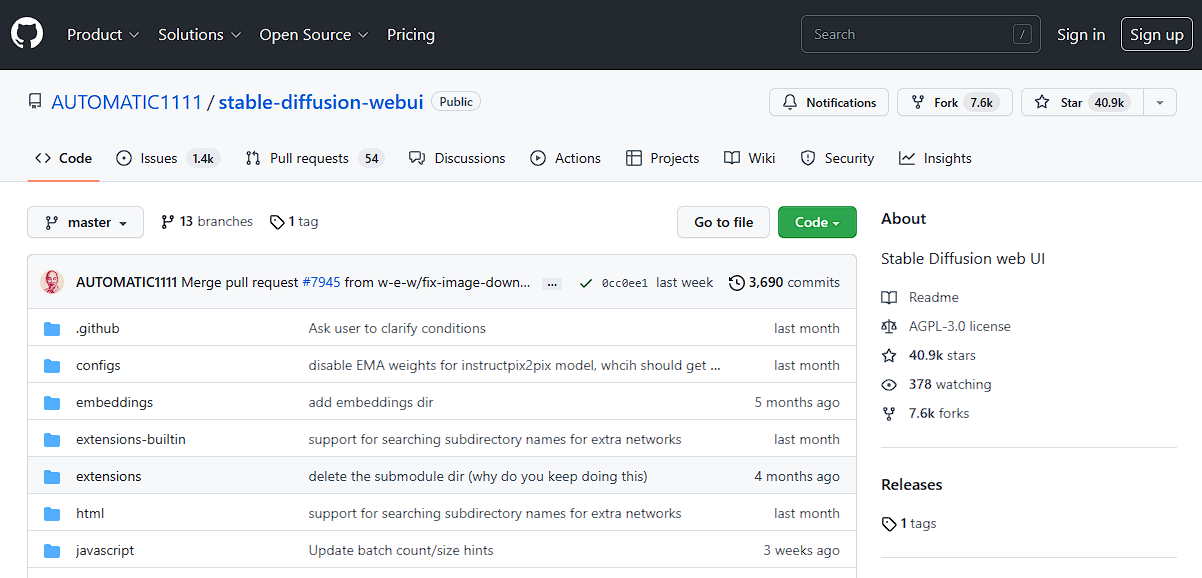Open the embeddings folder
Viewport: 1202px width, 578px height.
114,402
